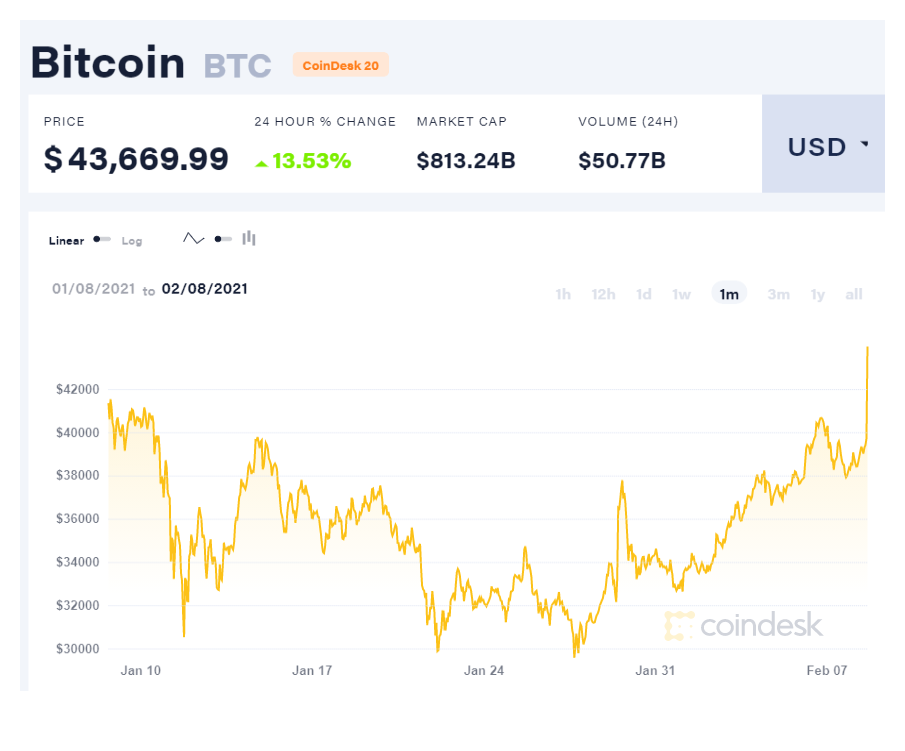Viewport: 905px width, 751px height.
Task: Select the Log scale label
Action: pos(132,241)
